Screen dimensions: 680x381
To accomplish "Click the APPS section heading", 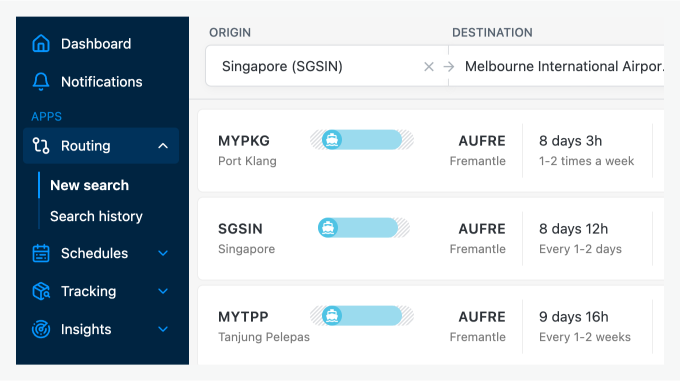I will click(46, 117).
